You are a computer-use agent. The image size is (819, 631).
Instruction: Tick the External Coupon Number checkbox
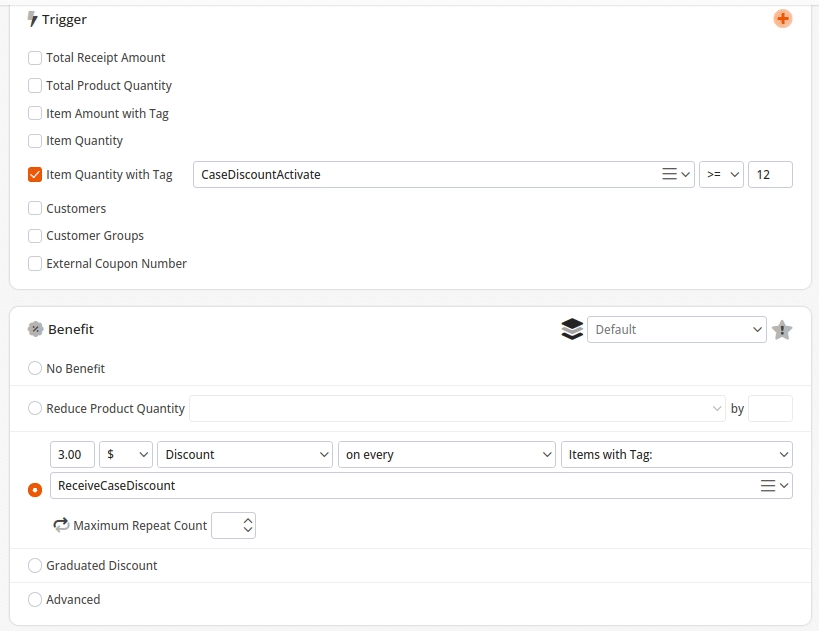35,264
